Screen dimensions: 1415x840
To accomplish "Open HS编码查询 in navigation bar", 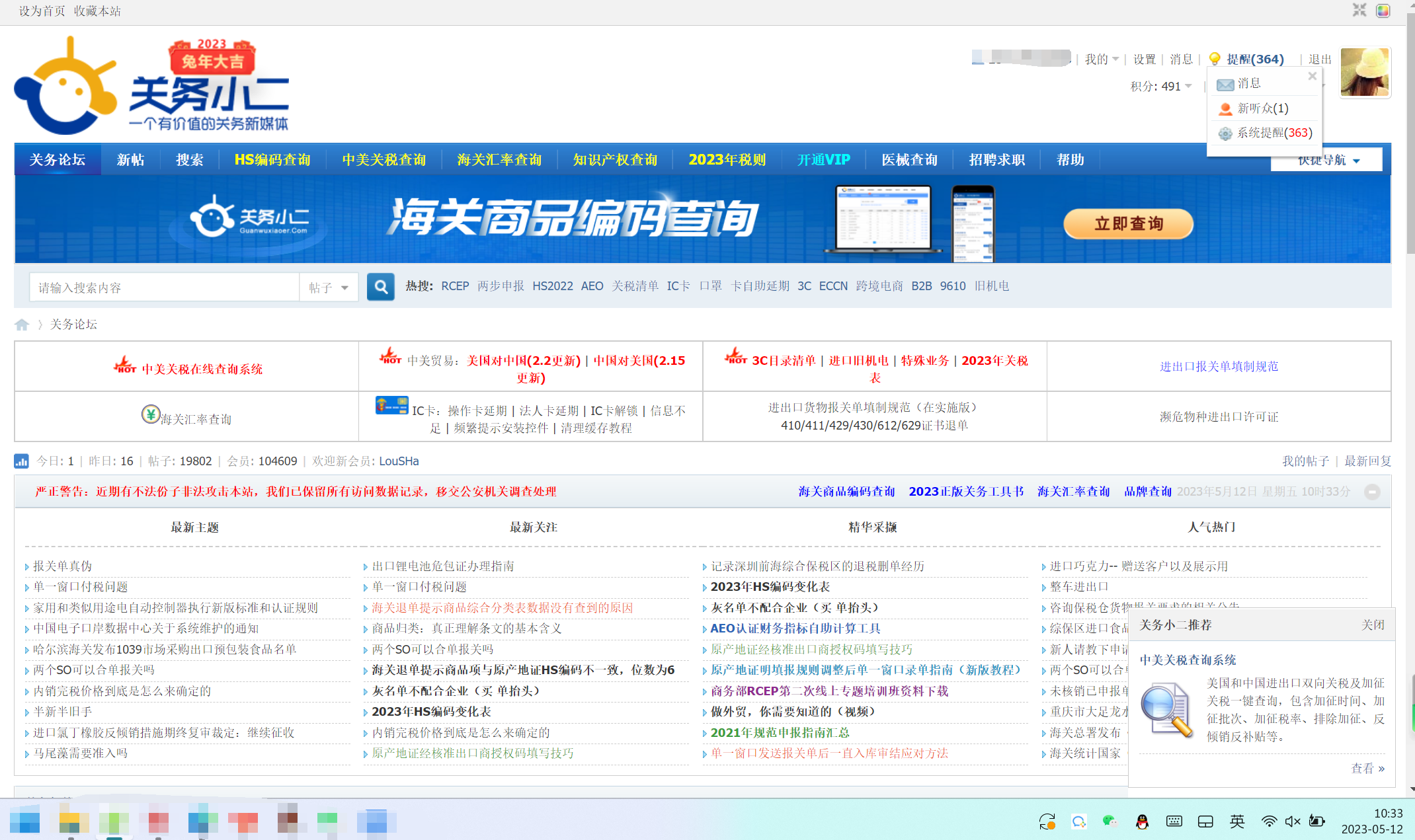I will [x=272, y=160].
